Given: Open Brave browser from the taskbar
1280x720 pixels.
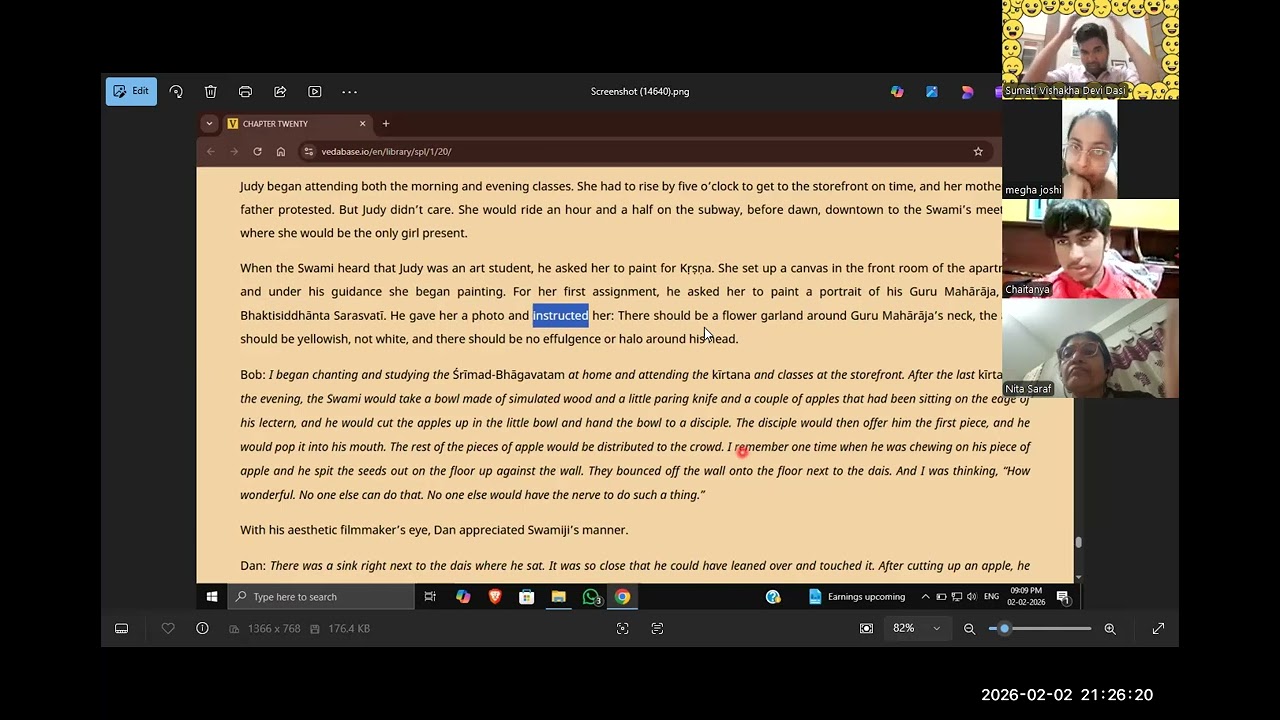Looking at the screenshot, I should 495,597.
